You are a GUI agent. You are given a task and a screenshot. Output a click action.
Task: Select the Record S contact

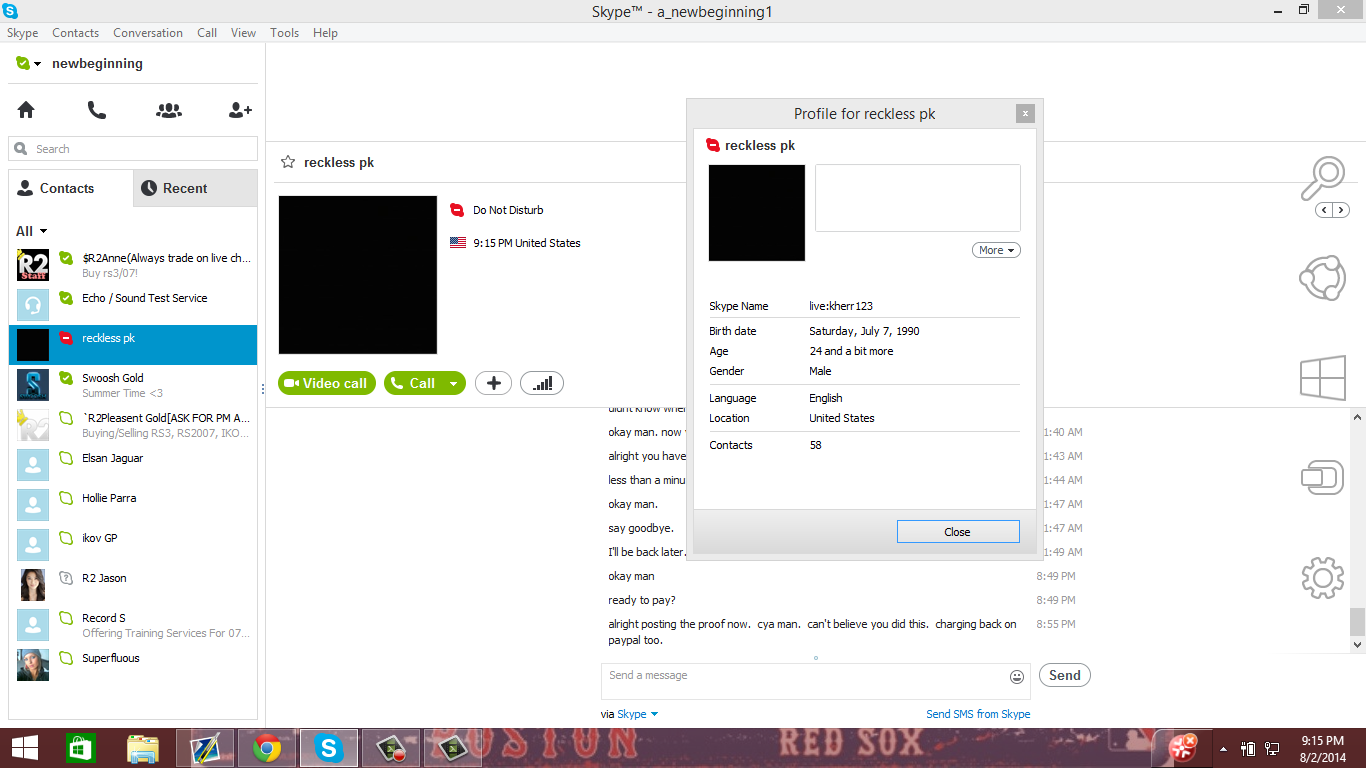pos(133,625)
